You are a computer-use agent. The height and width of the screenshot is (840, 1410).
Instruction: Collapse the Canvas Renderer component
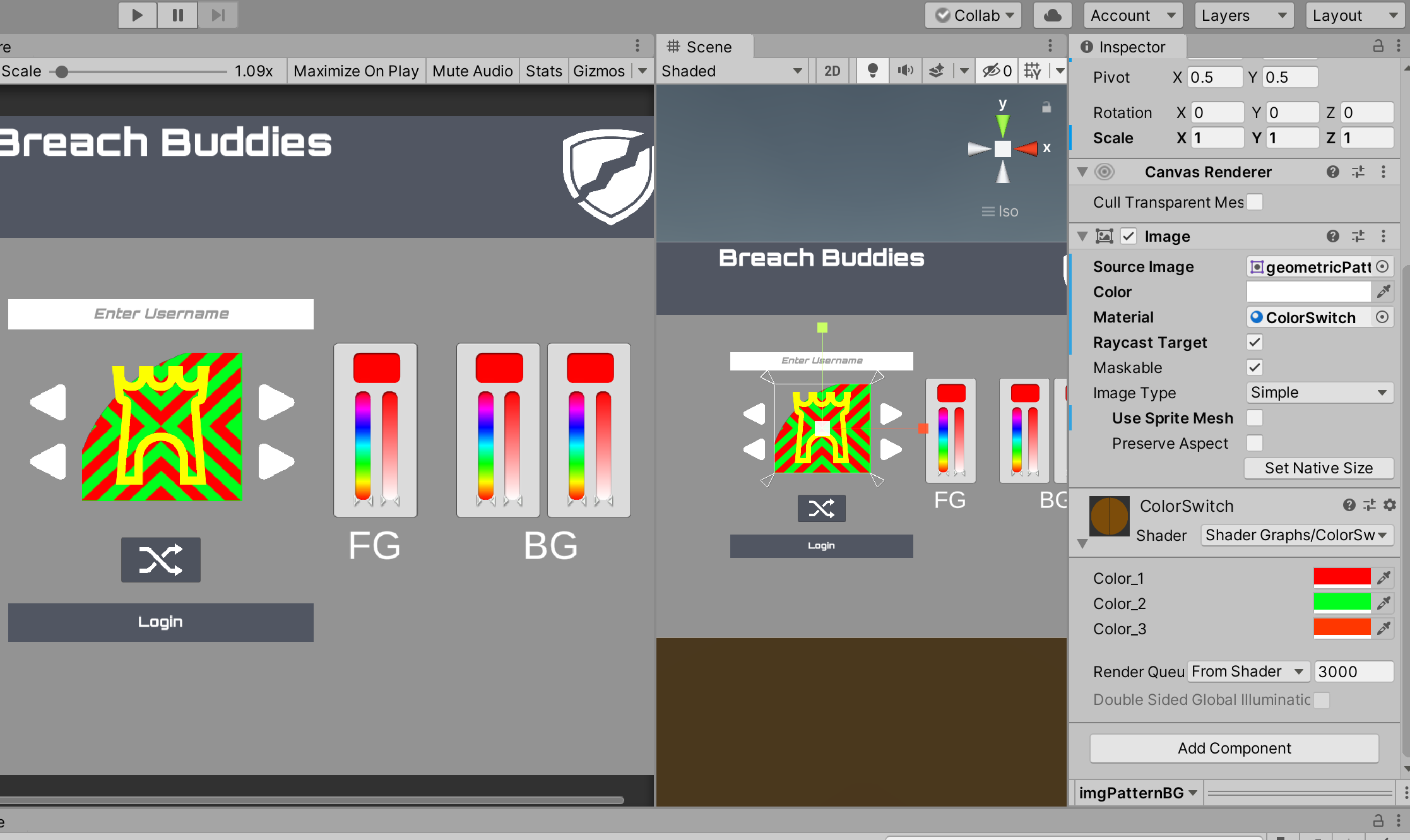(x=1081, y=172)
